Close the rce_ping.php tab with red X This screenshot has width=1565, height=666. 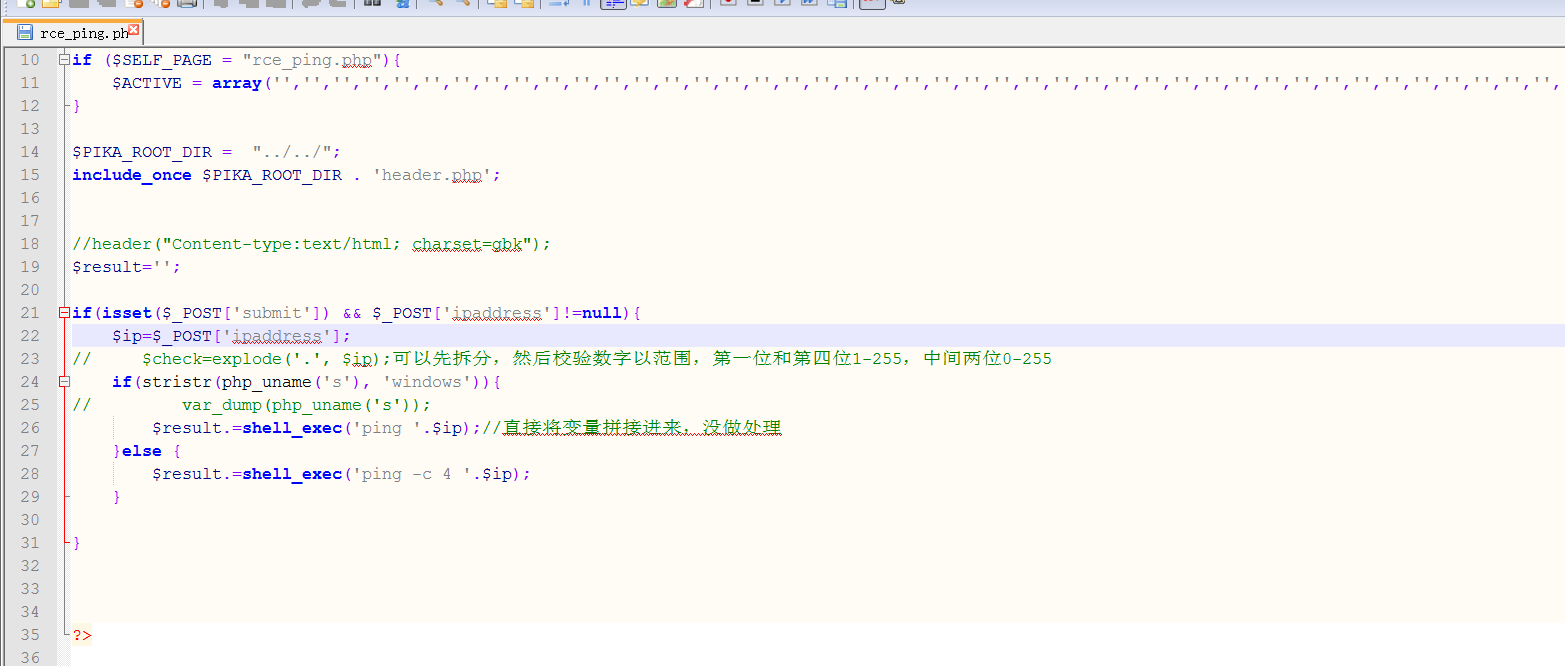tap(134, 30)
